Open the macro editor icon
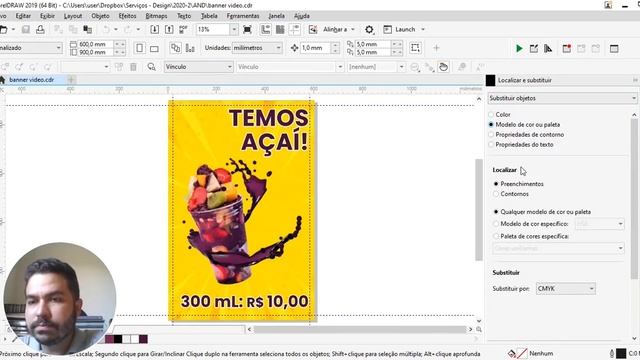The height and width of the screenshot is (360, 640). (533, 49)
